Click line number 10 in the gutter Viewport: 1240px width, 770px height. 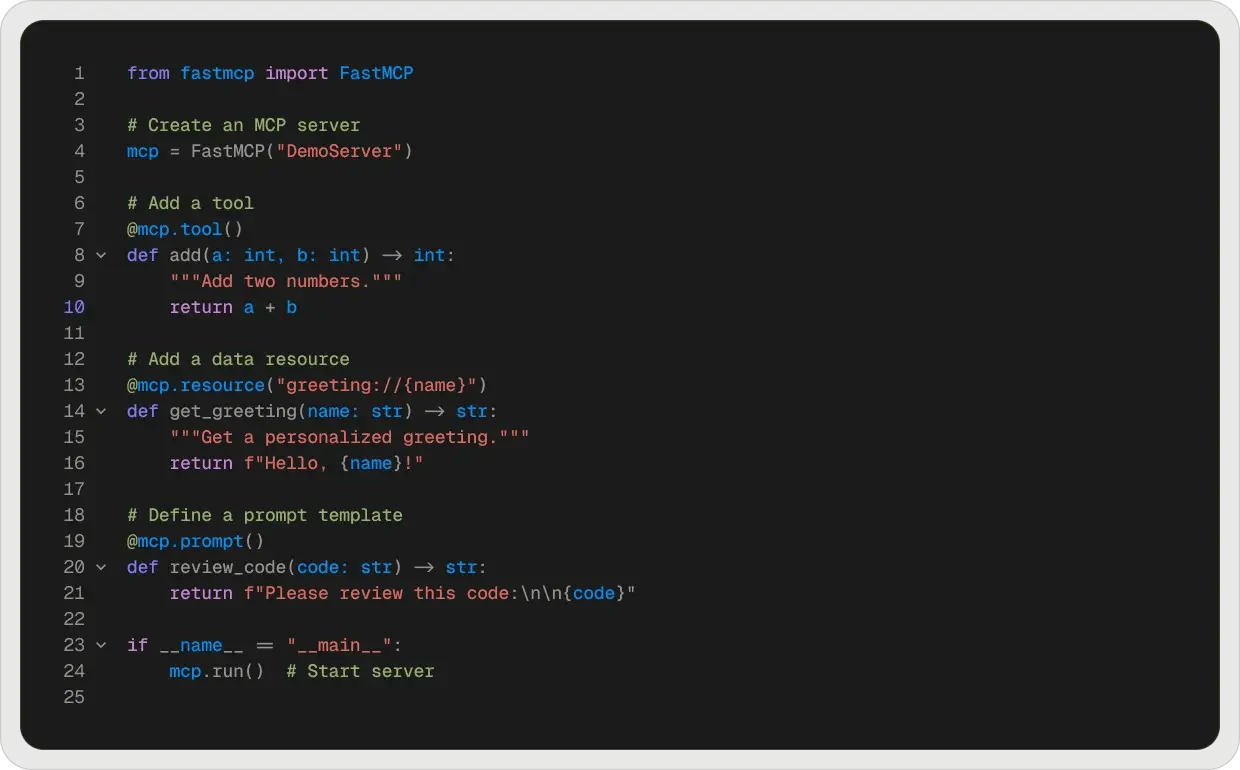click(74, 307)
